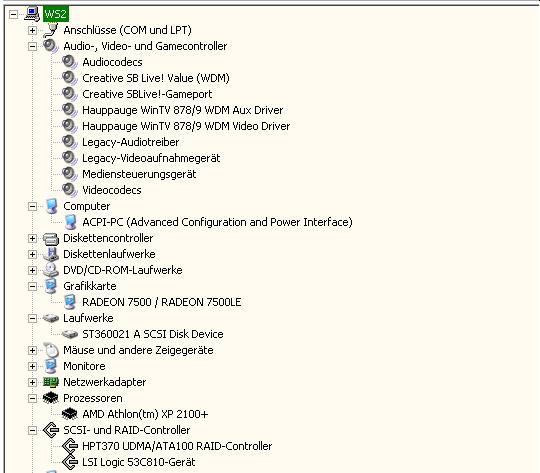Select the ACPI-PC computer entry
Screen dimensions: 540x473
217,222
